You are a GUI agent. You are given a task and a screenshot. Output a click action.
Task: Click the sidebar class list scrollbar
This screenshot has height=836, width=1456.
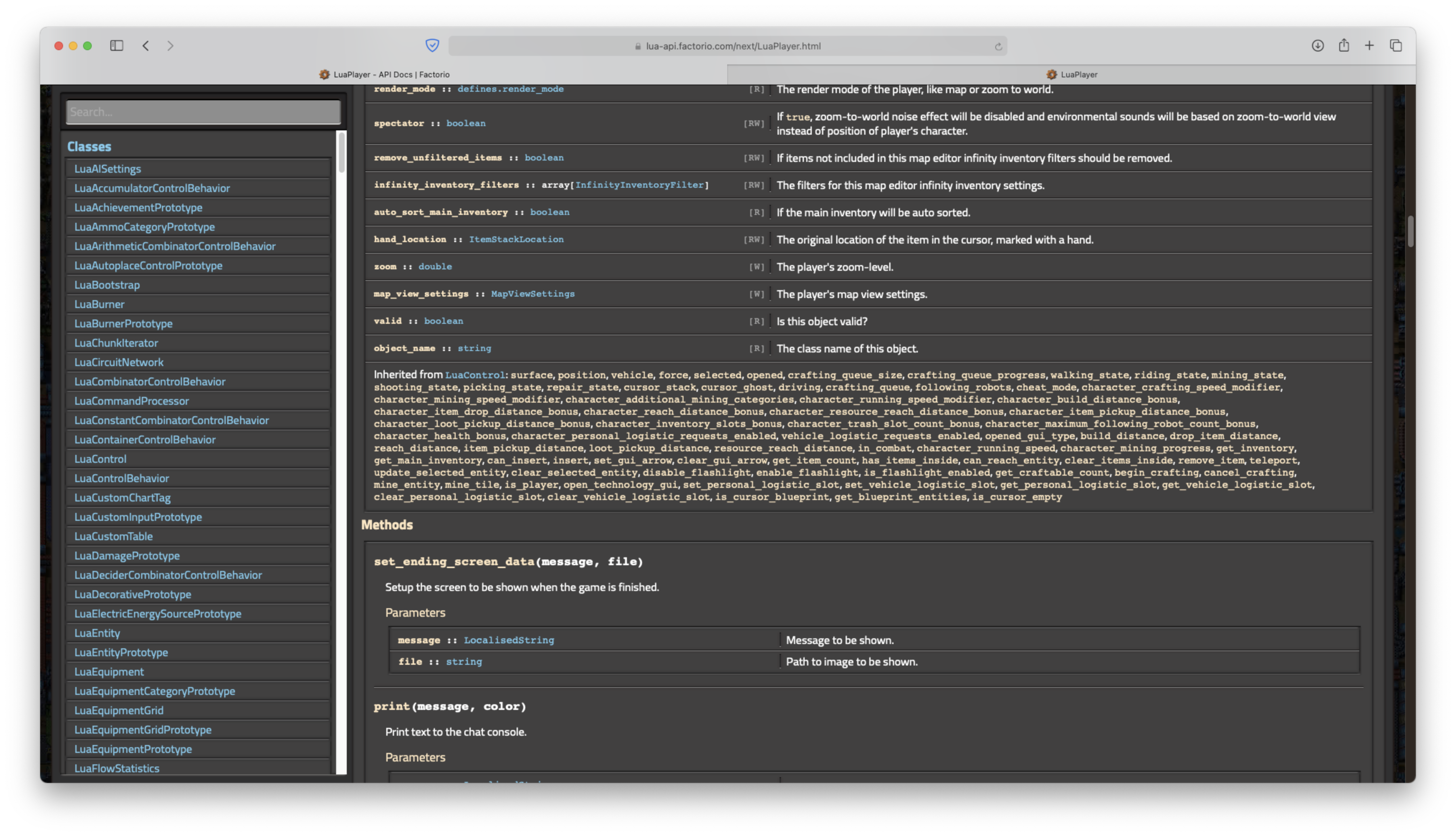pyautogui.click(x=342, y=152)
